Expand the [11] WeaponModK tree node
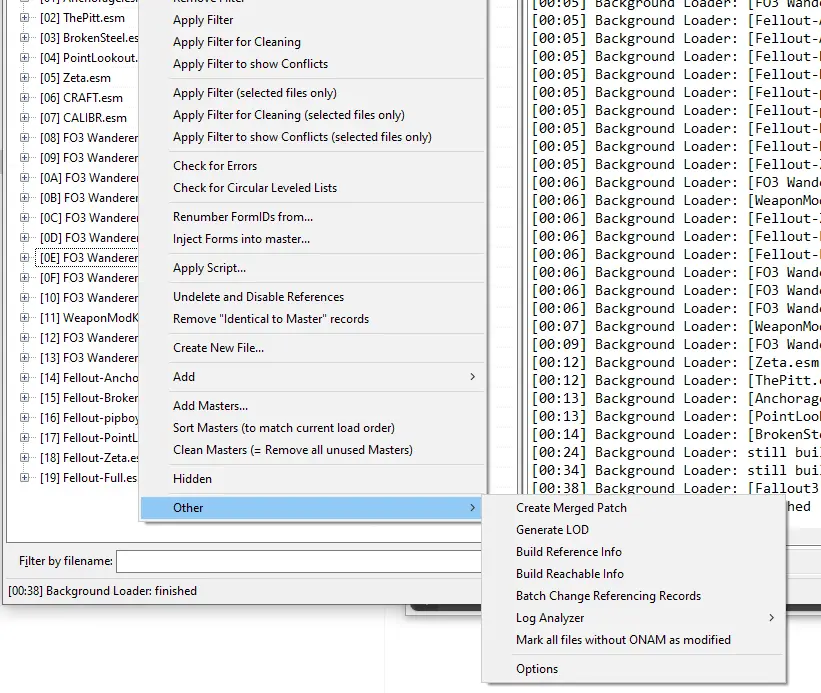The width and height of the screenshot is (821, 693). point(24,318)
